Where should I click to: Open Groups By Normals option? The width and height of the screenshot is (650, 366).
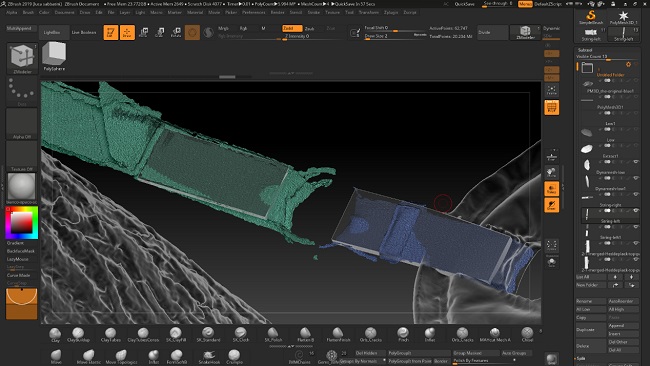click(362, 361)
